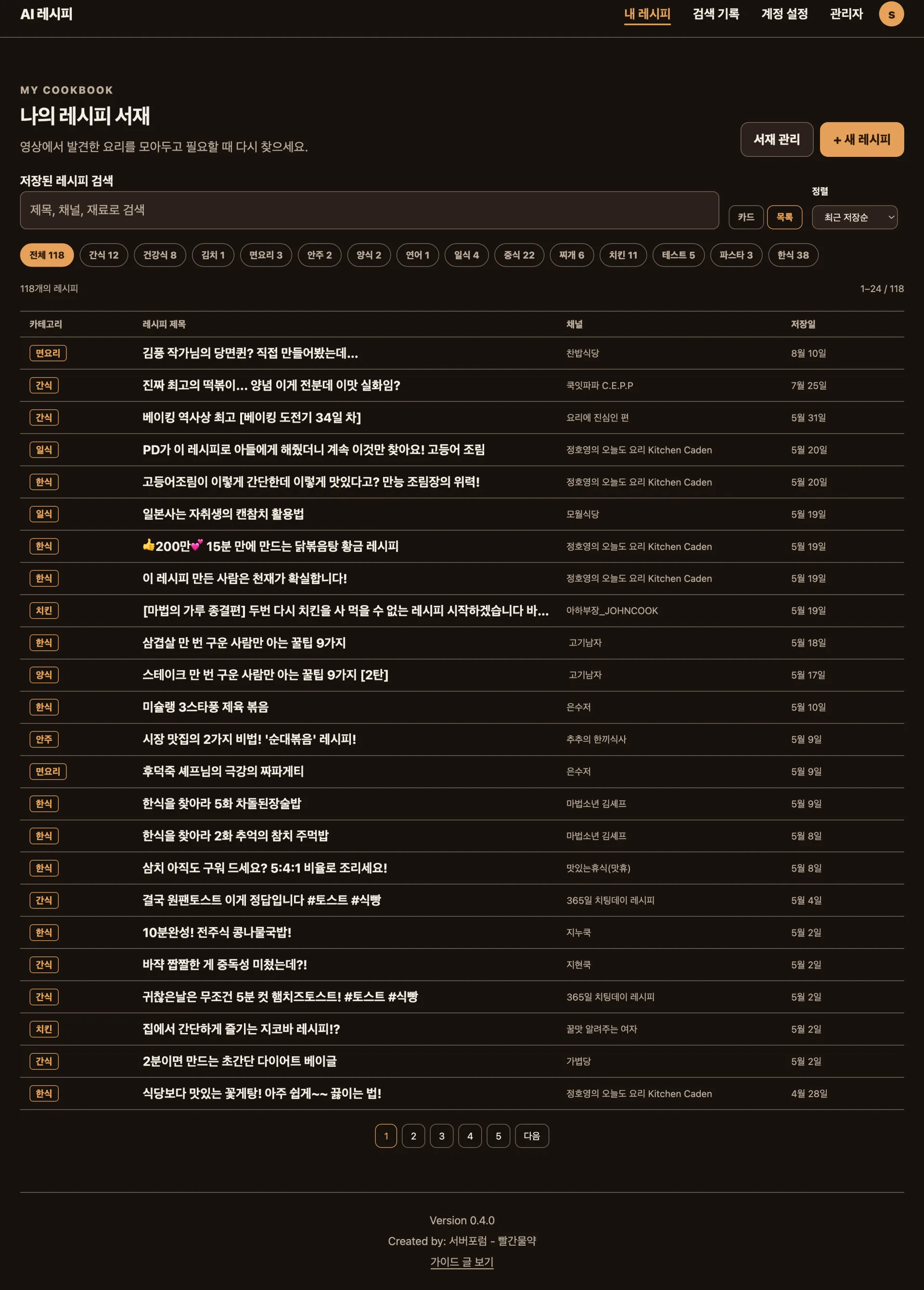Go to page 3 of results

[x=441, y=1136]
